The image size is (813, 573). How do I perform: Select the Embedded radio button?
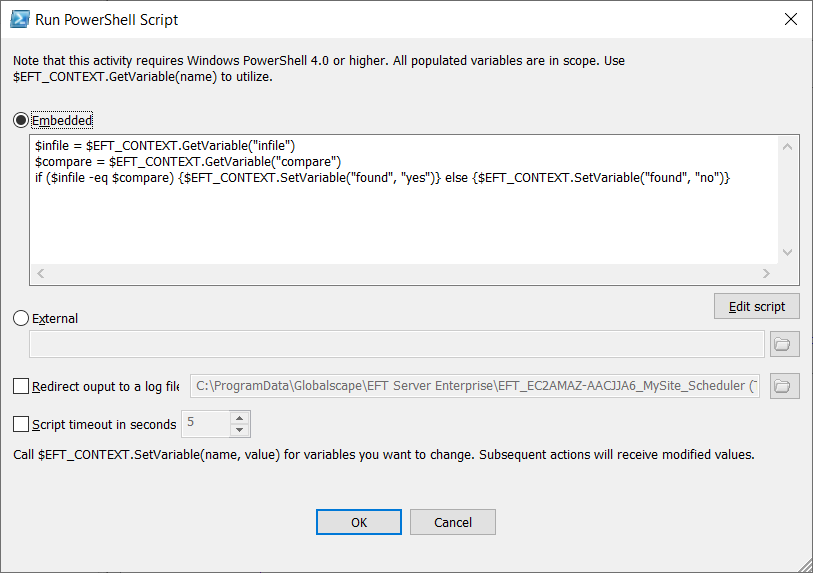pos(21,120)
